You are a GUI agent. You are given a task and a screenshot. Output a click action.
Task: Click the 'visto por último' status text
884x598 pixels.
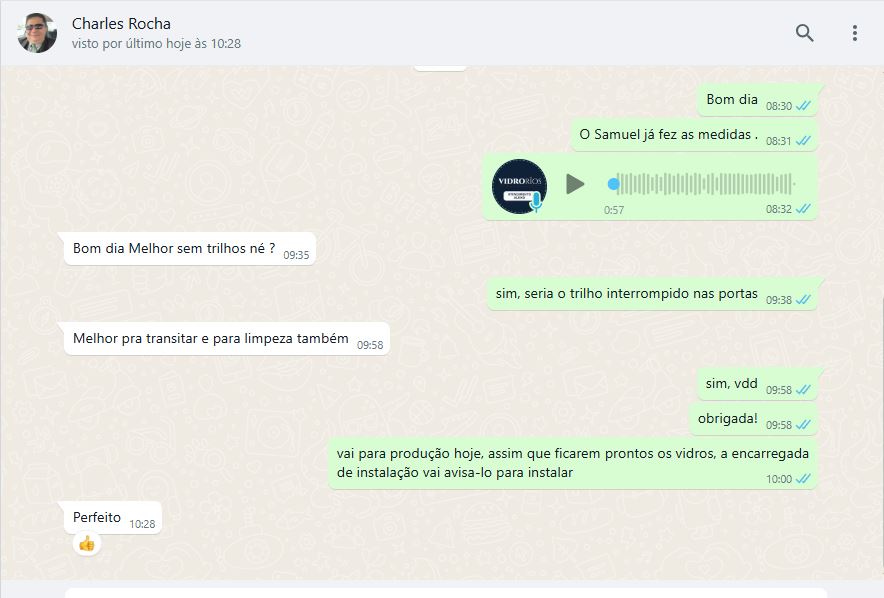[156, 43]
